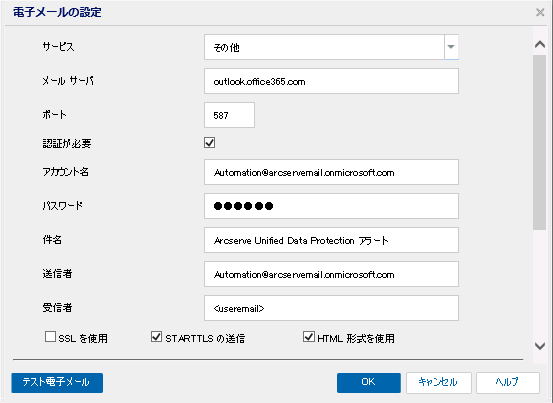Click the 送信者 sender field
The image size is (553, 403).
[331, 274]
